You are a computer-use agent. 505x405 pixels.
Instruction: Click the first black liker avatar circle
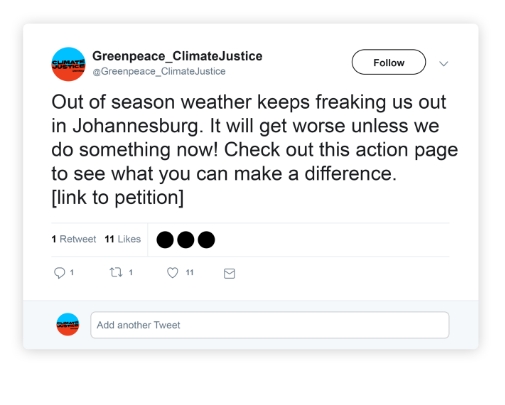click(165, 240)
